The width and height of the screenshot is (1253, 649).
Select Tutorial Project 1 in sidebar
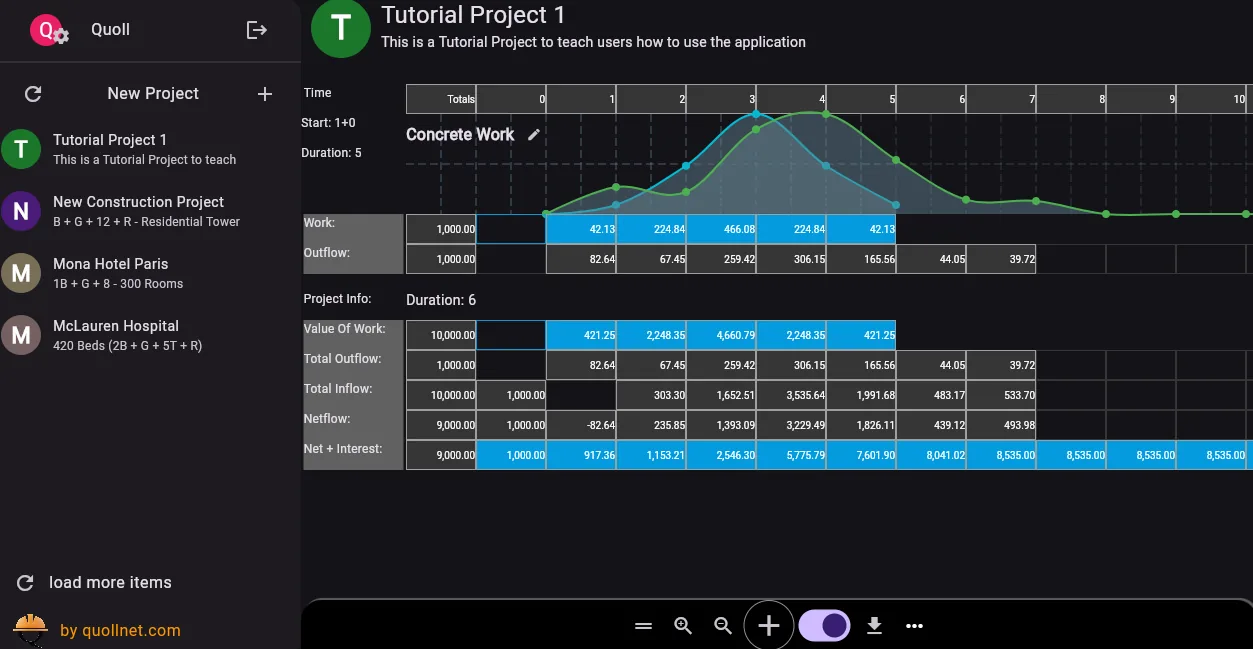coord(130,148)
